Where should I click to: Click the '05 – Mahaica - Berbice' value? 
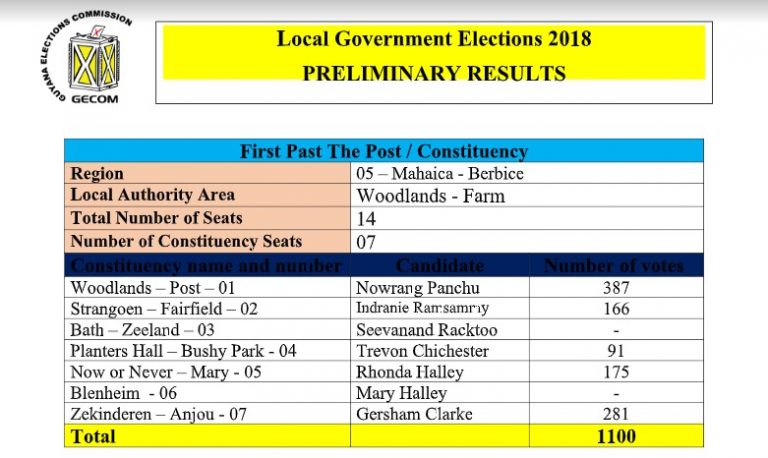[x=440, y=173]
